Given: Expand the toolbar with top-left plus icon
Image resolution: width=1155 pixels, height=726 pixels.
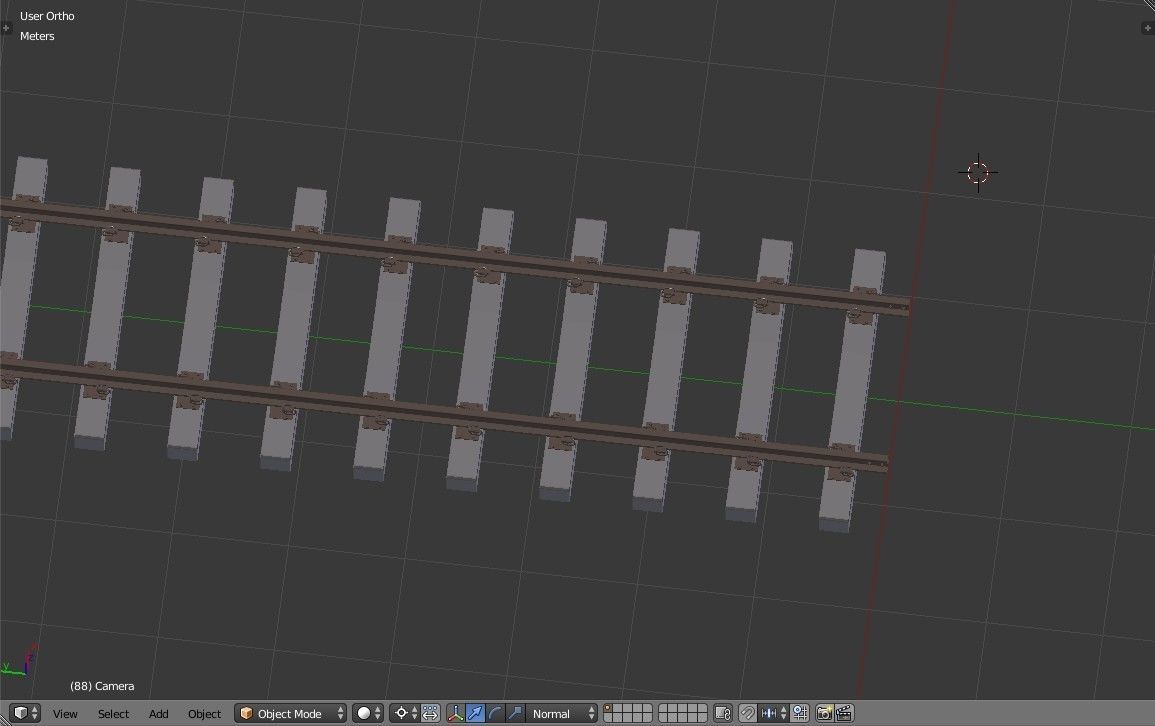Looking at the screenshot, I should [x=6, y=28].
